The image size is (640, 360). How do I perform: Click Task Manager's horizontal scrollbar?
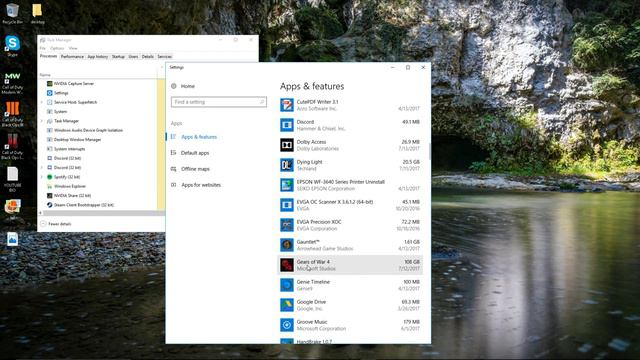(x=104, y=213)
